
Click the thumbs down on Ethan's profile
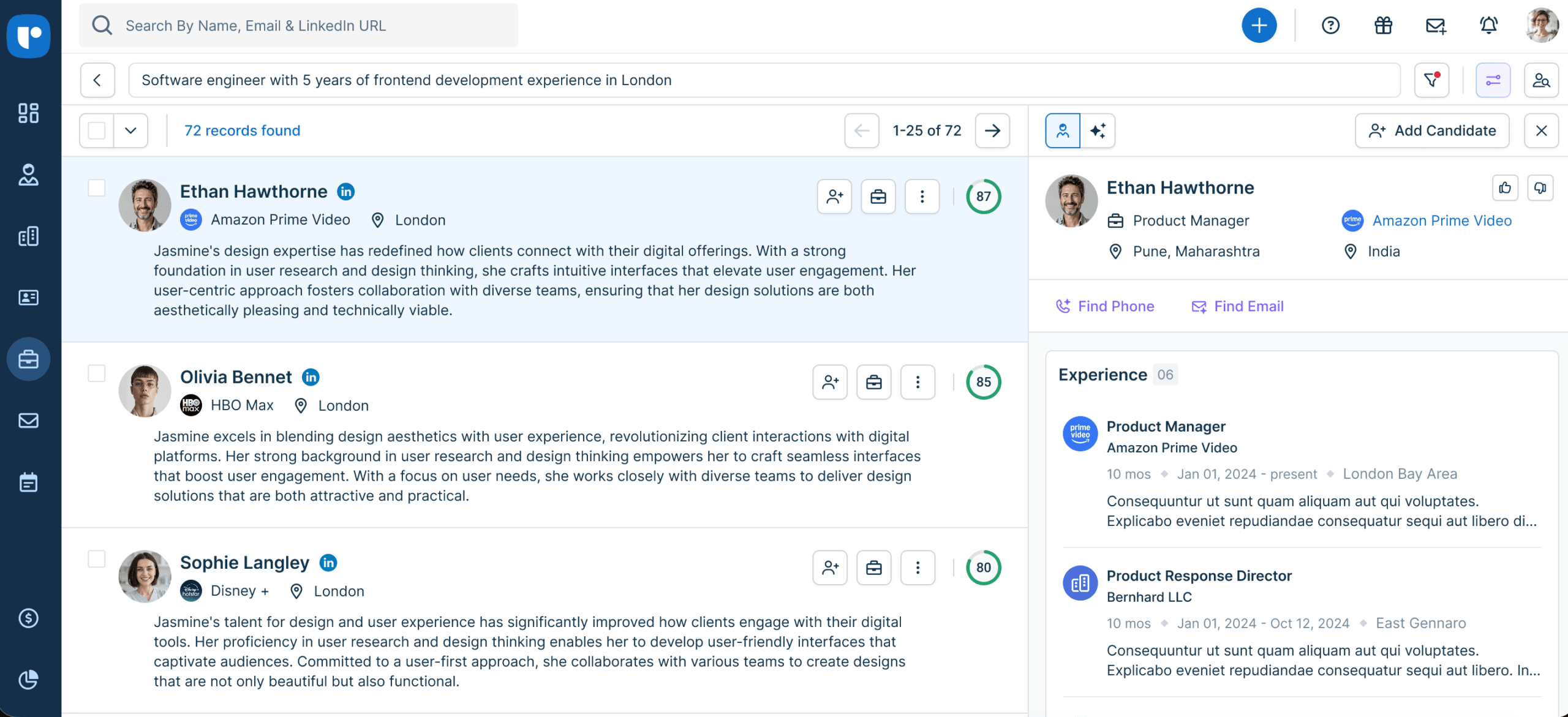(1540, 188)
